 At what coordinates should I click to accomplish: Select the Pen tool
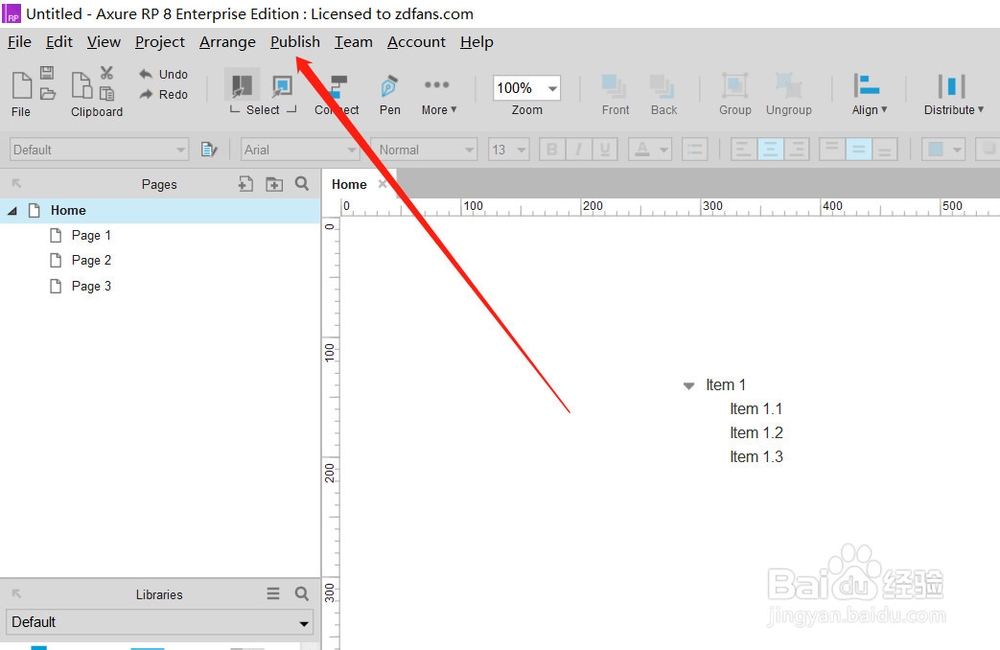click(x=390, y=96)
